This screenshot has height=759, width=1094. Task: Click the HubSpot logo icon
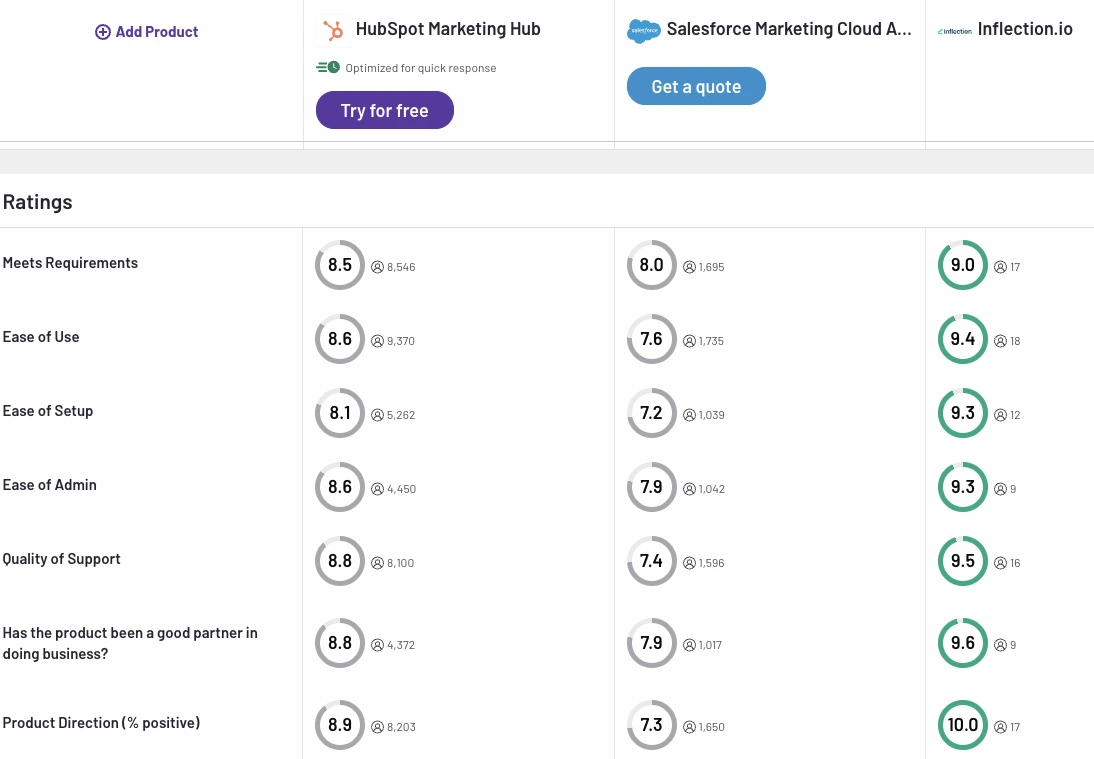click(333, 31)
